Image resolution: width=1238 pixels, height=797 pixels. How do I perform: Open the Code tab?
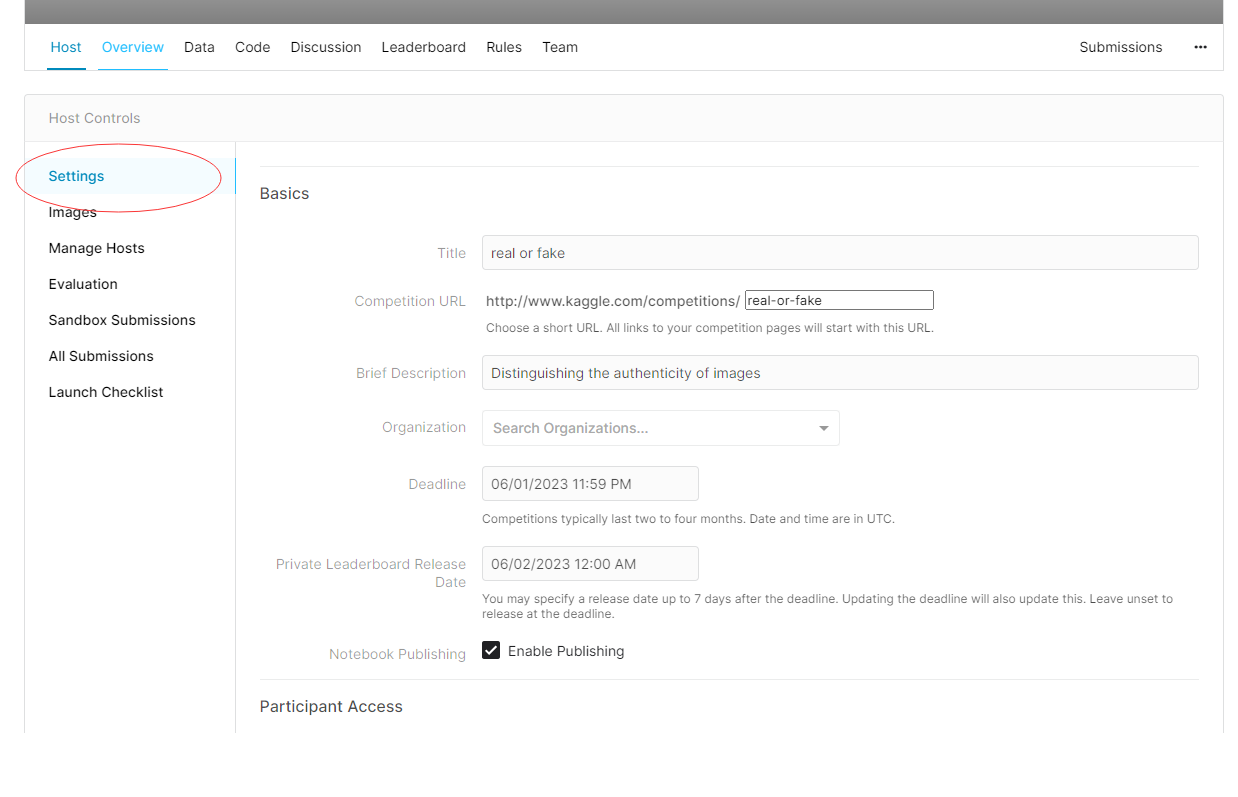click(x=253, y=47)
